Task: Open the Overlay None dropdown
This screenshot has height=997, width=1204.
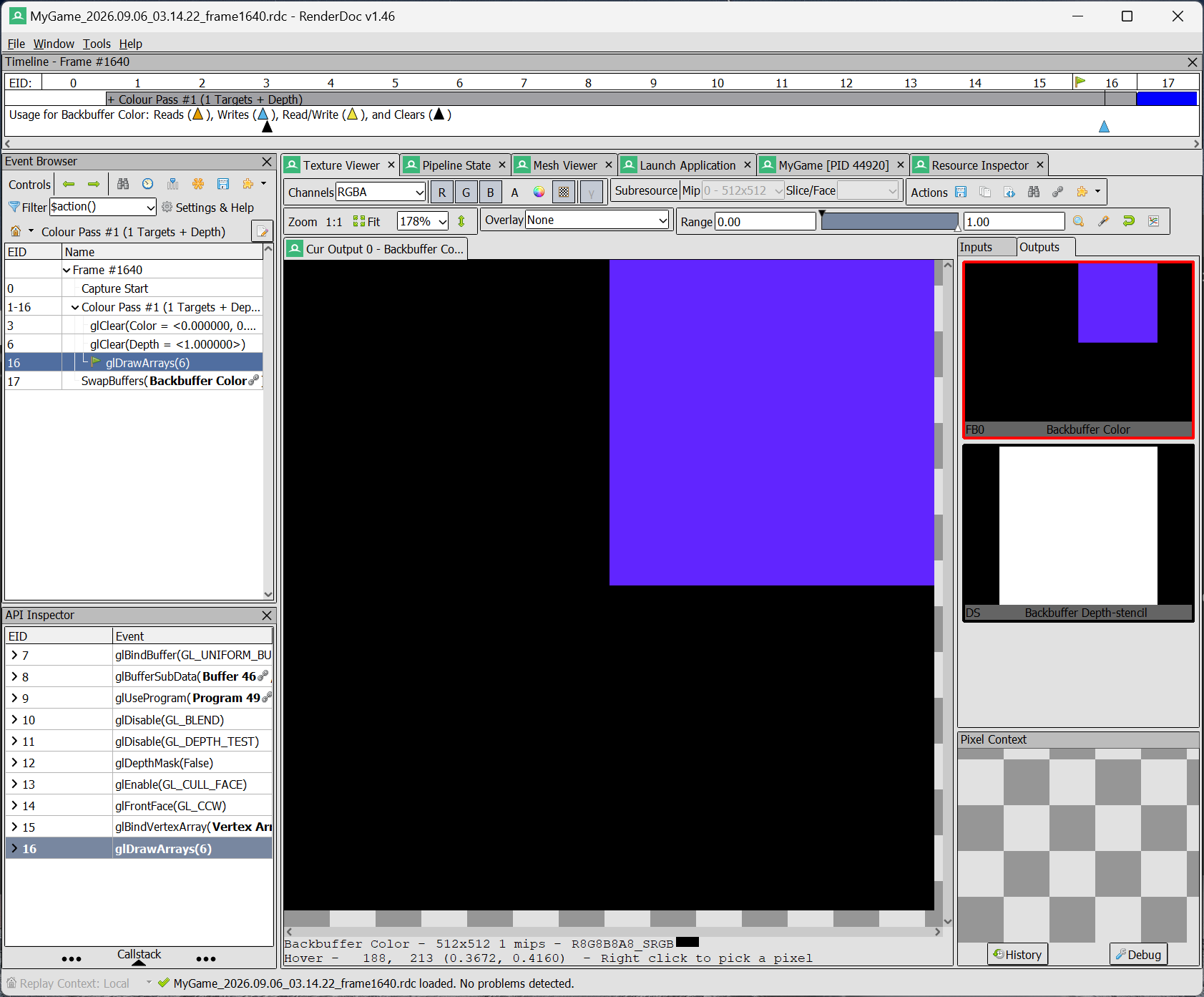Action: click(597, 220)
